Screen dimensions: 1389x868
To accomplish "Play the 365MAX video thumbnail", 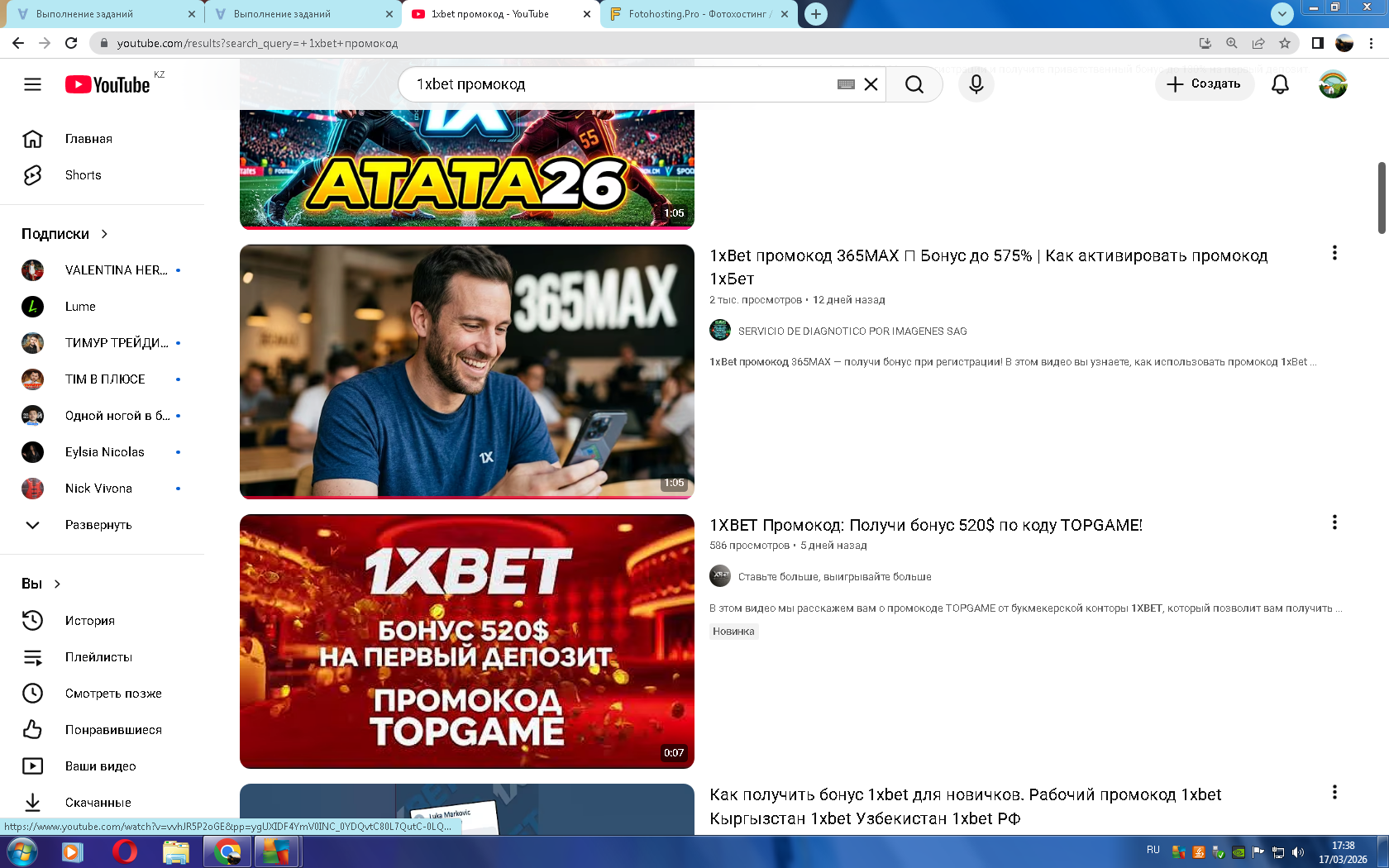I will (467, 372).
